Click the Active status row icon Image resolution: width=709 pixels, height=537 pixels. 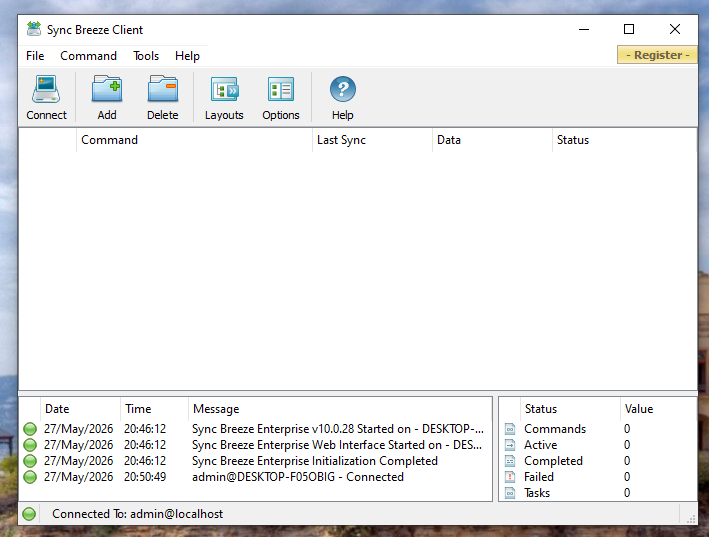pyautogui.click(x=510, y=445)
